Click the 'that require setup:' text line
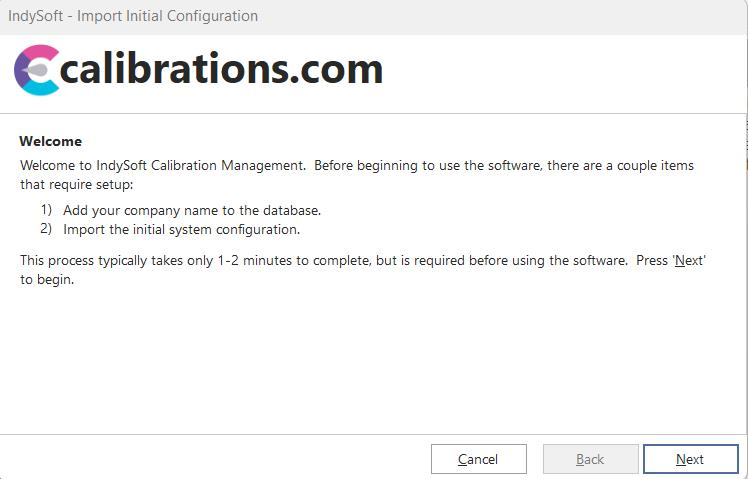This screenshot has height=479, width=748. tap(76, 184)
